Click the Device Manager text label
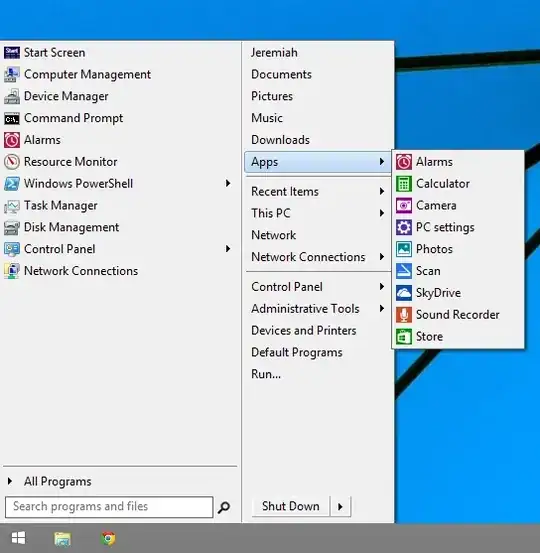This screenshot has width=540, height=553. [x=66, y=96]
